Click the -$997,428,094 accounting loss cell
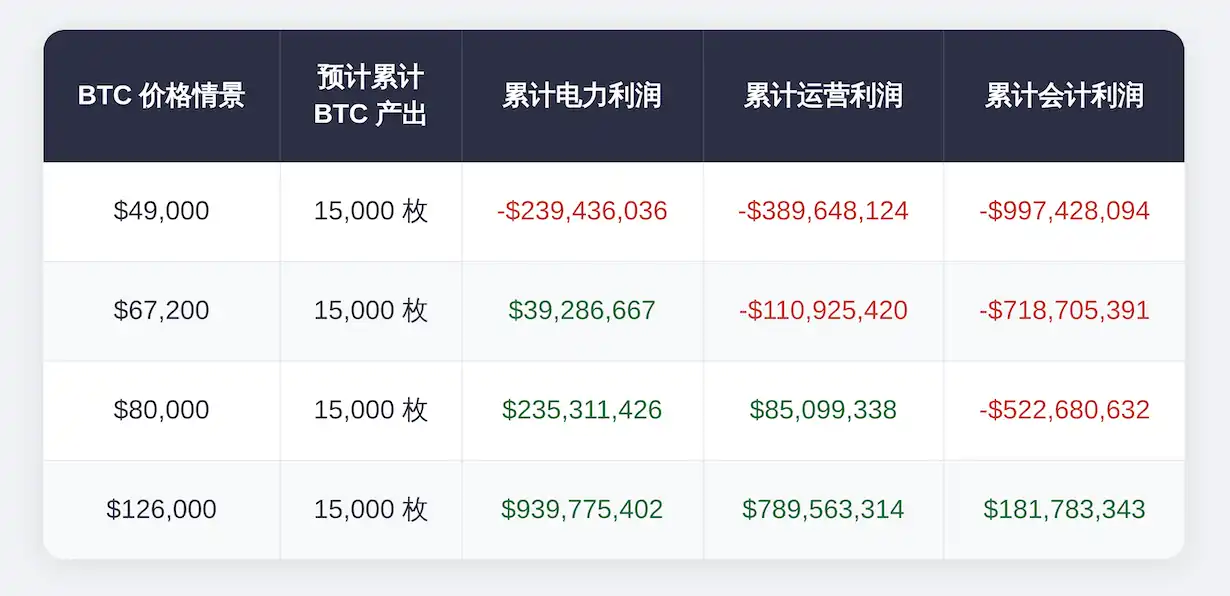 coord(1064,211)
